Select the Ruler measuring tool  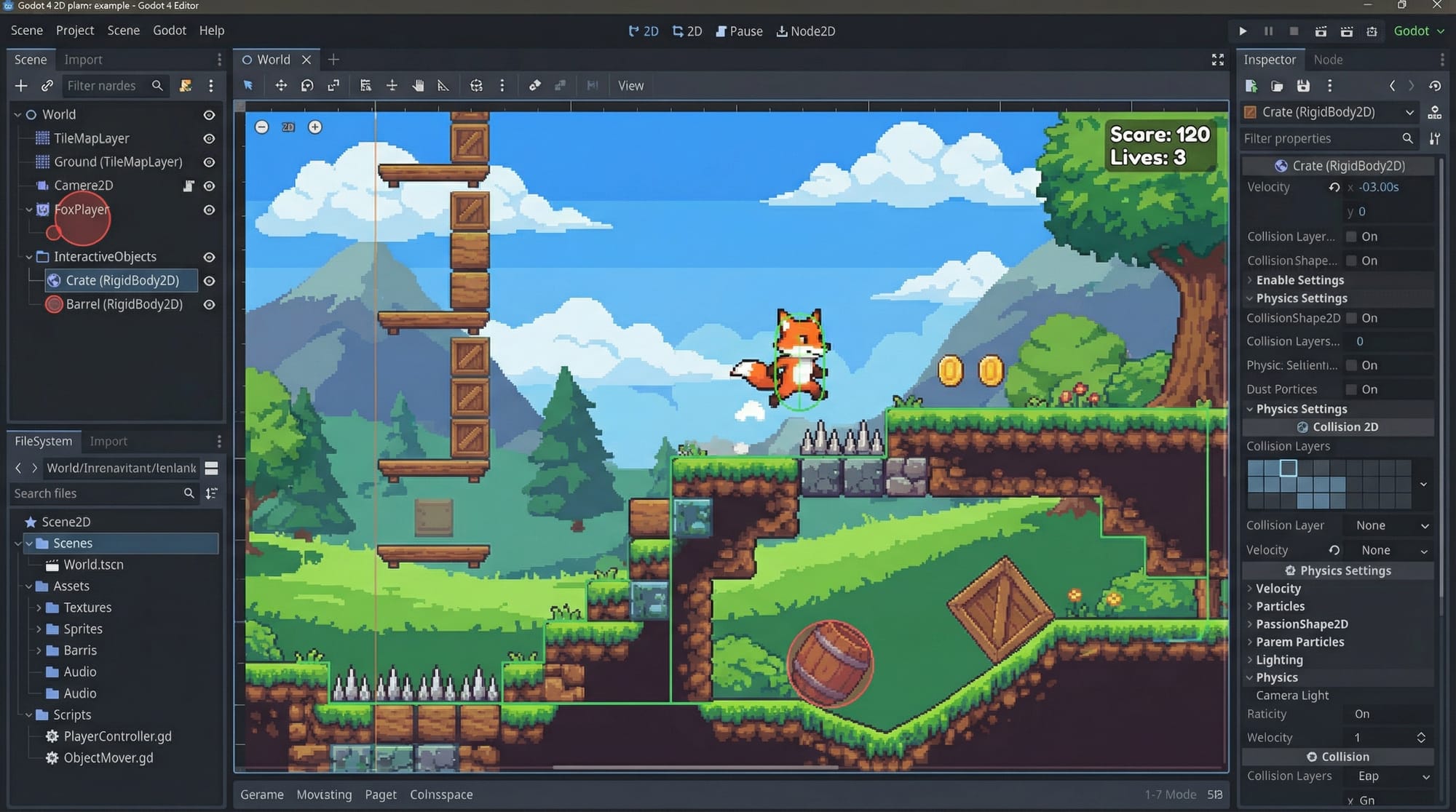tap(443, 86)
